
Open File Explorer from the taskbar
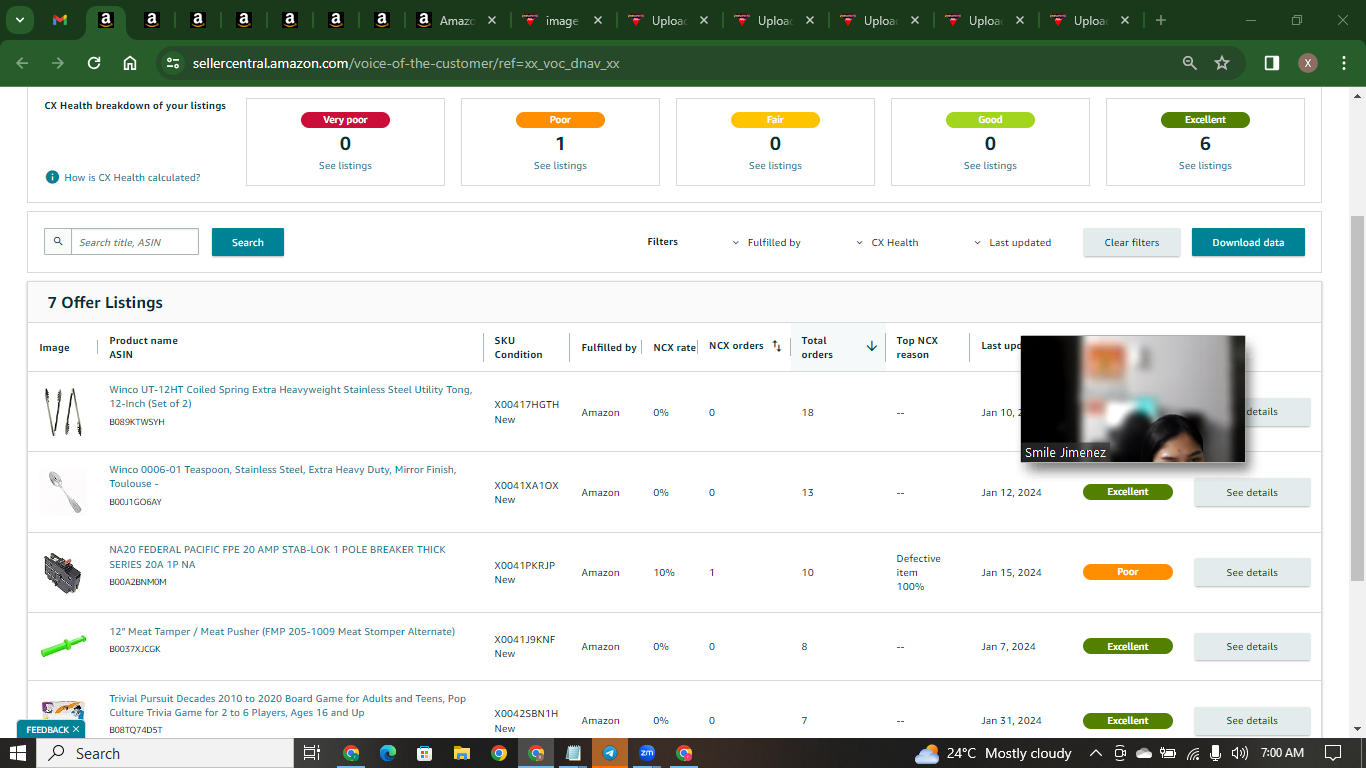pyautogui.click(x=462, y=753)
